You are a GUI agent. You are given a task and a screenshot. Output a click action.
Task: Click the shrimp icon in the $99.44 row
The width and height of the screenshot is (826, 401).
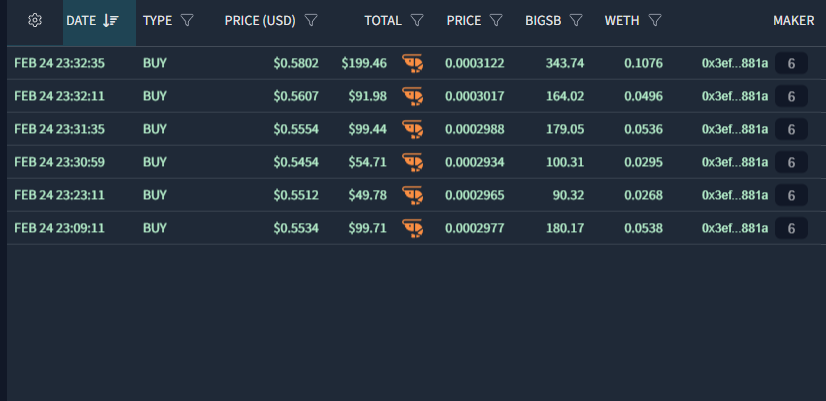coord(413,130)
